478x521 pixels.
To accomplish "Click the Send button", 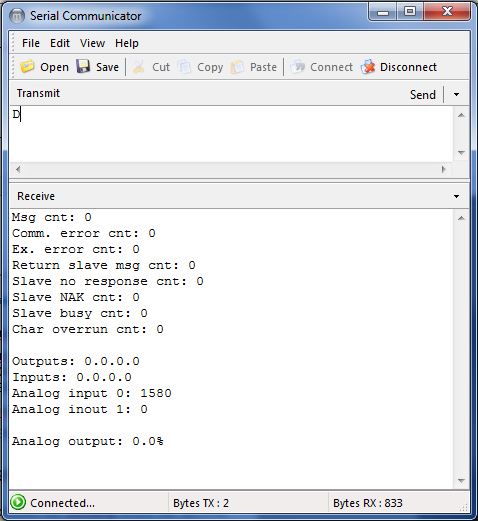I will [x=423, y=95].
